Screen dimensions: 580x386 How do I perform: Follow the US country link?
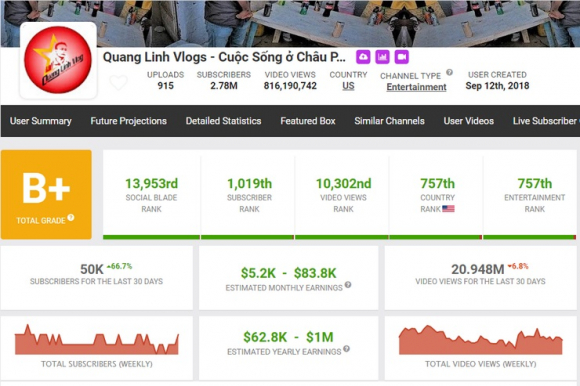348,86
